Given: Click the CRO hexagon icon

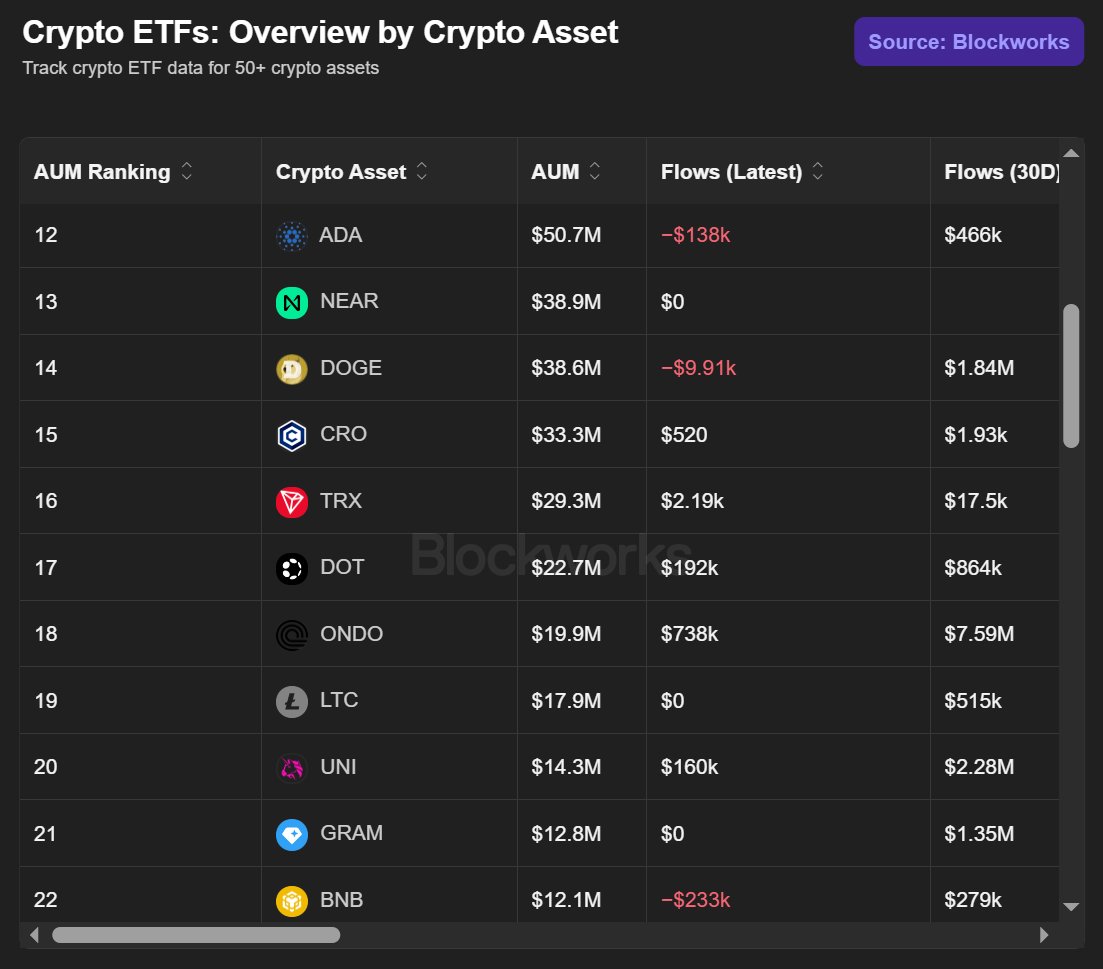Looking at the screenshot, I should [291, 435].
